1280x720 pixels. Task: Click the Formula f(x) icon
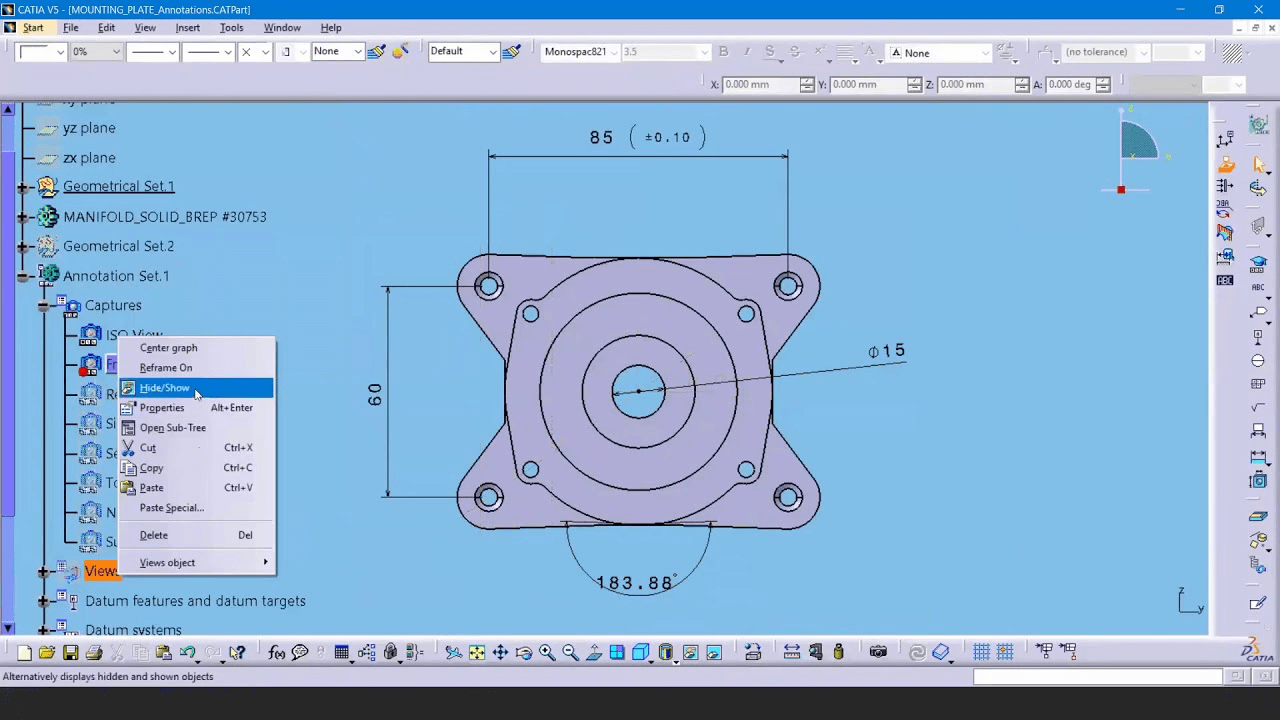pos(277,653)
